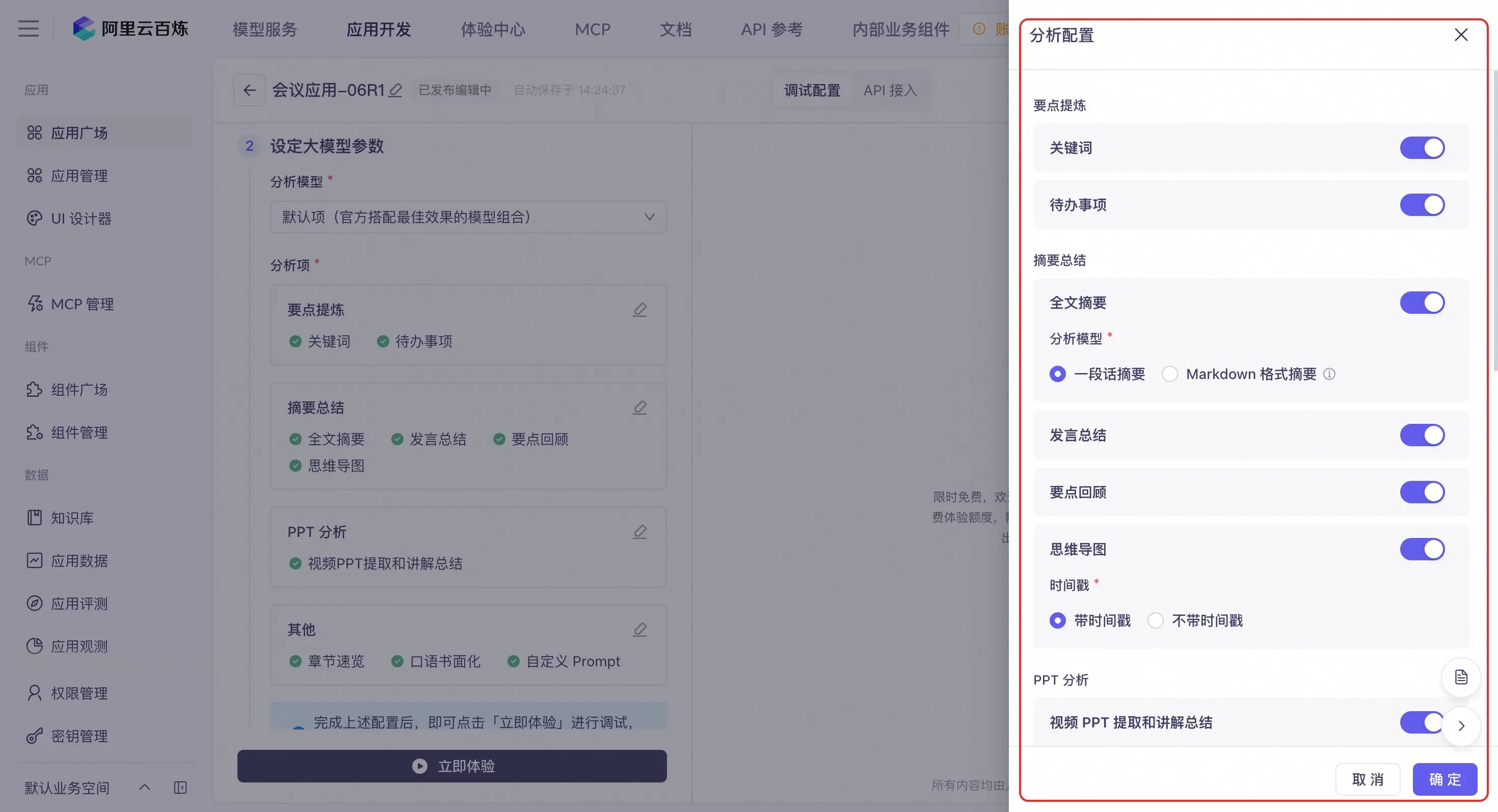
Task: Click the hamburger menu icon
Action: tap(28, 29)
